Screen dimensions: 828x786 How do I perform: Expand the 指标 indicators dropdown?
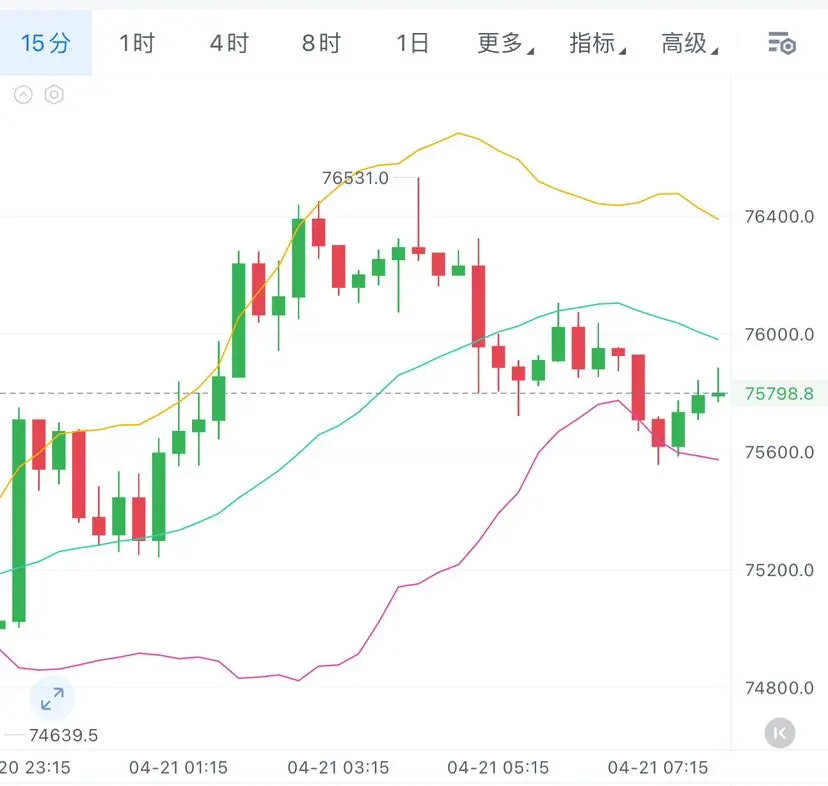(x=597, y=43)
